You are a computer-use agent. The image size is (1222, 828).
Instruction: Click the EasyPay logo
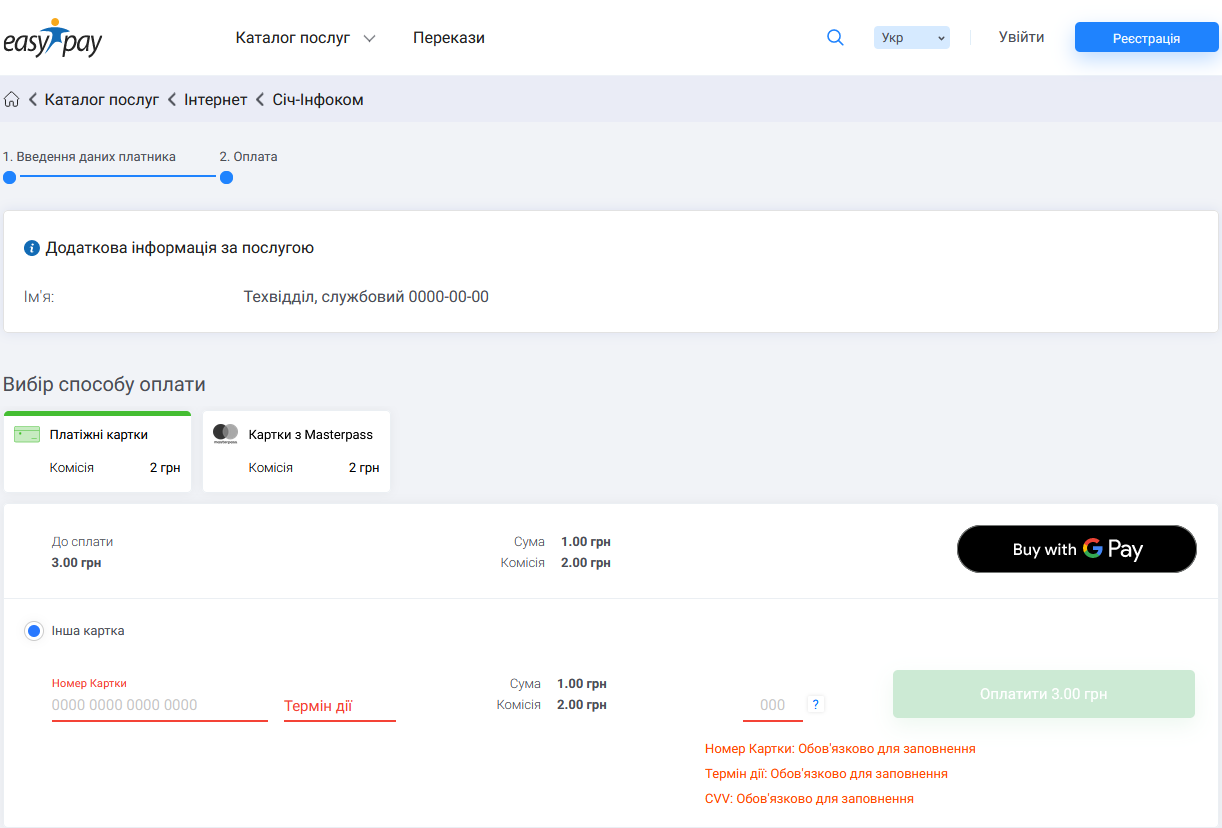52,39
